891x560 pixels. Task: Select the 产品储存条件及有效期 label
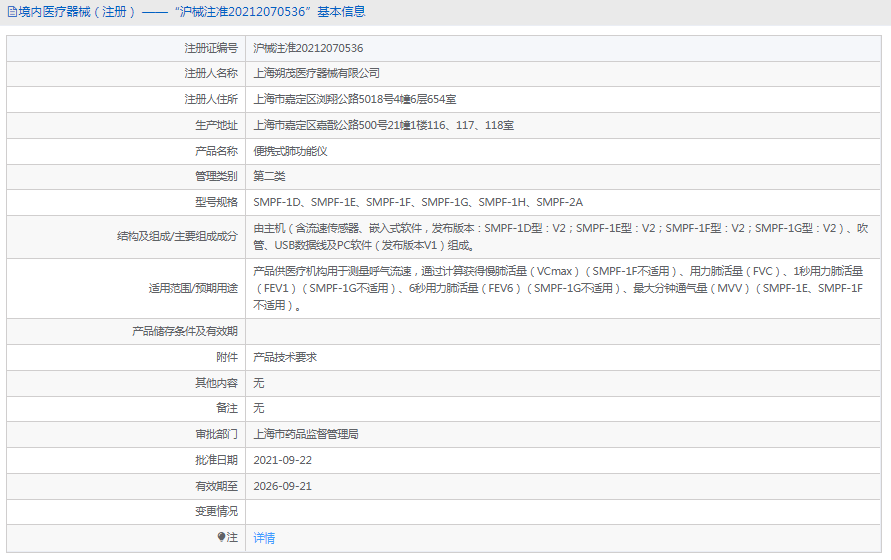(185, 331)
